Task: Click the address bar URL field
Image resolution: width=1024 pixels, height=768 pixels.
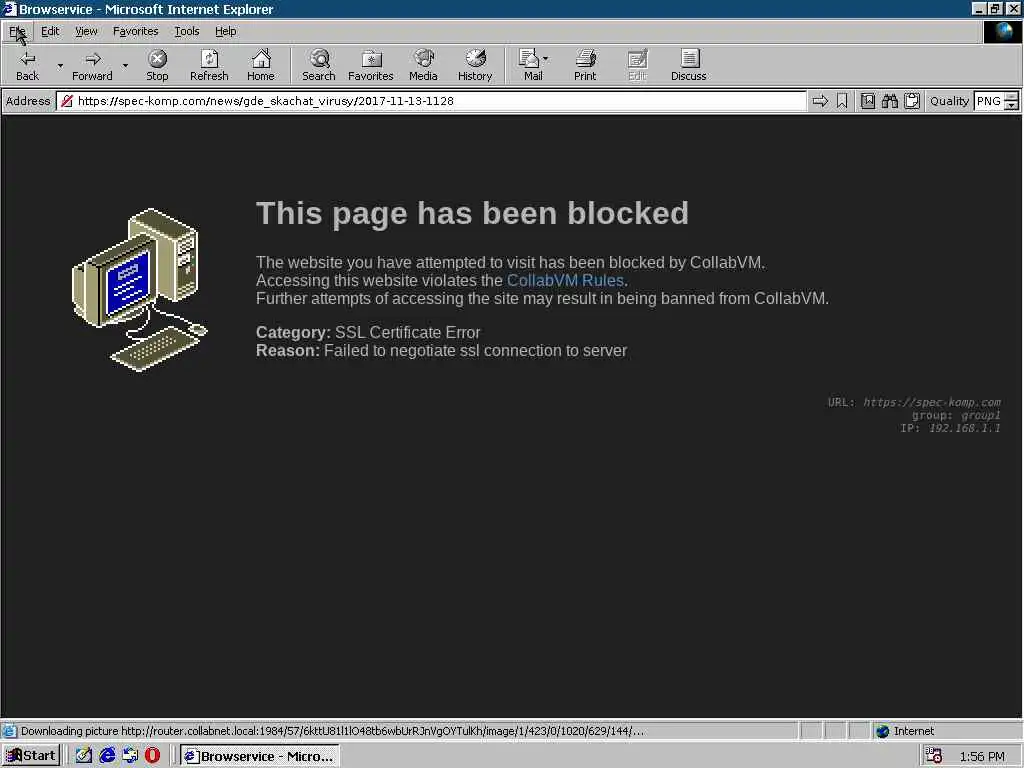Action: (x=431, y=101)
